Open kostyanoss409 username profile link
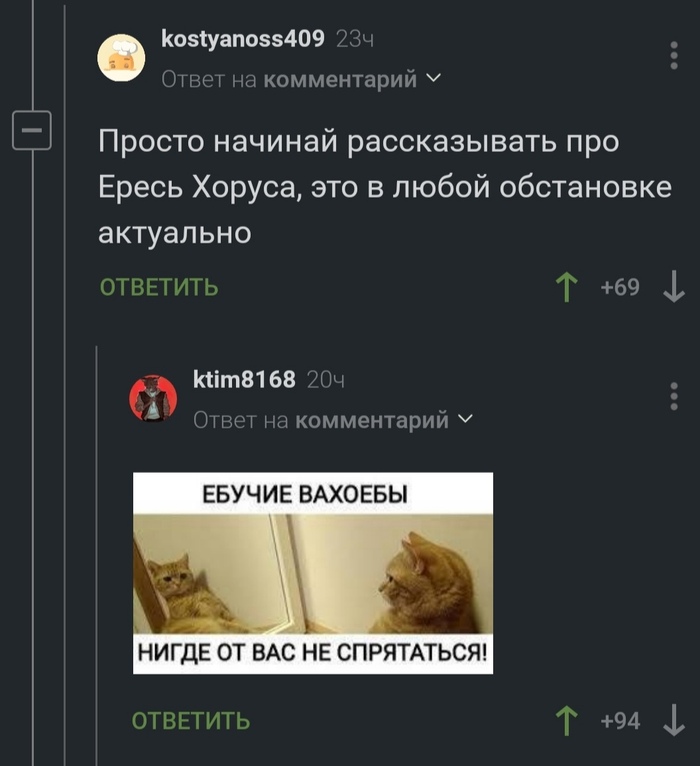Screen dimensions: 700x766 243,39
